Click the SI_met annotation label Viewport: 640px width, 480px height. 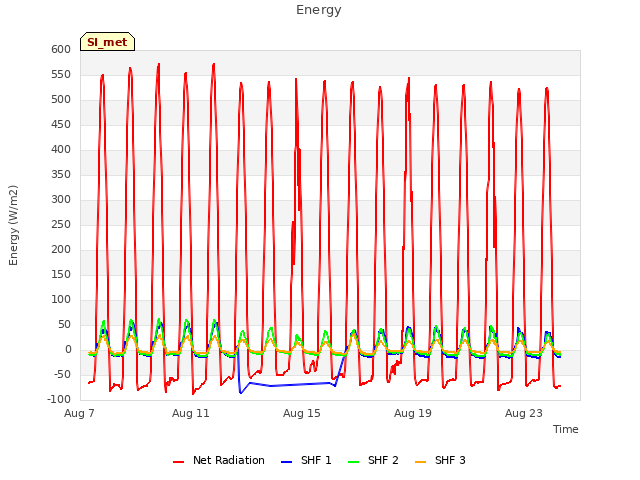107,42
